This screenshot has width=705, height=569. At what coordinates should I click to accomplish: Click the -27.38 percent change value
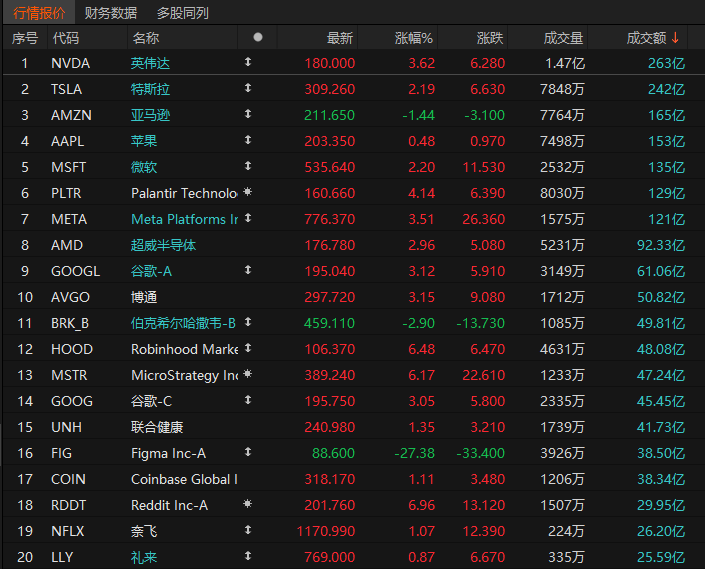[x=415, y=453]
